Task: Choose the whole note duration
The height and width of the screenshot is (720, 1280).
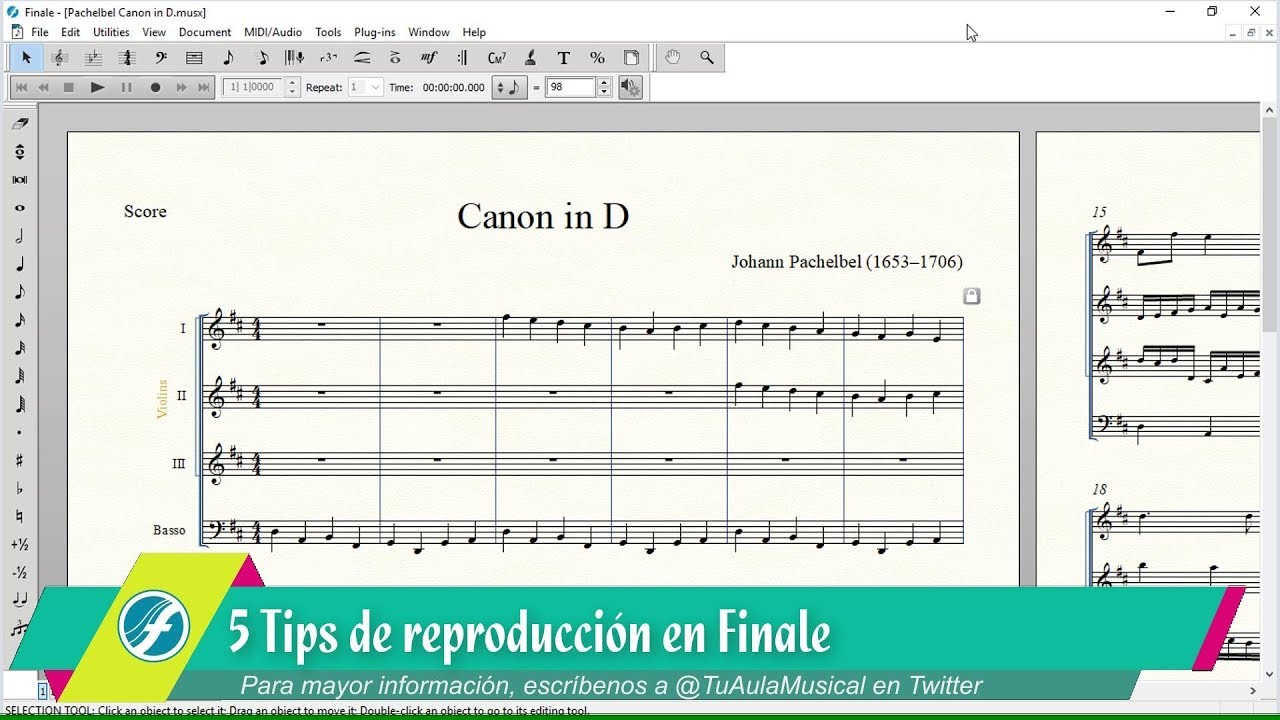Action: pos(20,208)
